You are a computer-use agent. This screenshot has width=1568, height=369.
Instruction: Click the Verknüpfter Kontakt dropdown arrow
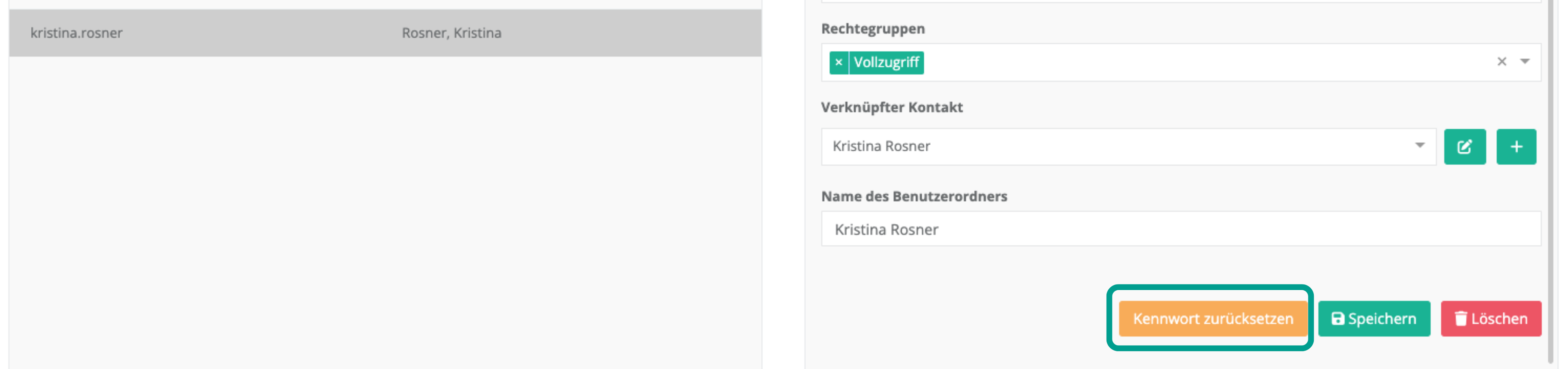pos(1419,146)
